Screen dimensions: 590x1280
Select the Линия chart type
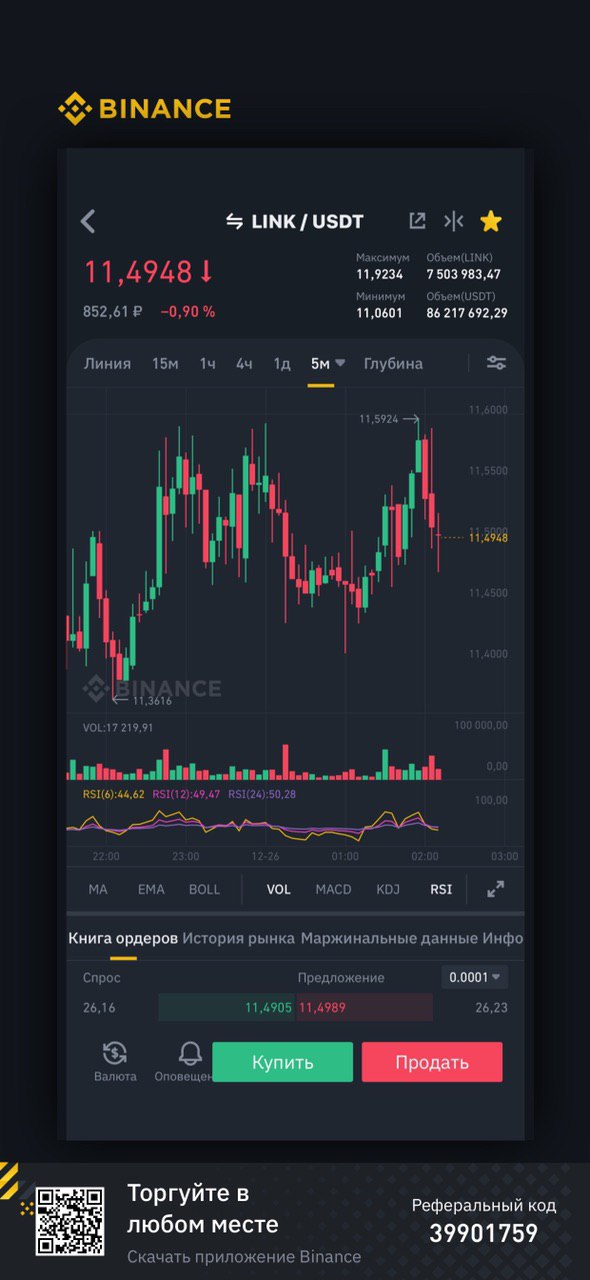pyautogui.click(x=107, y=364)
